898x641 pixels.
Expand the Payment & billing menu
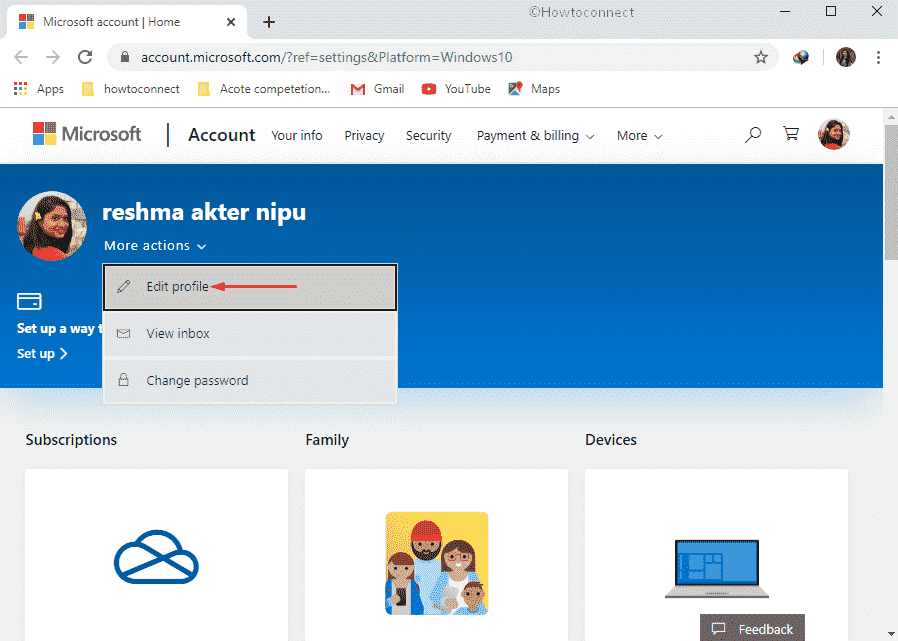click(x=535, y=136)
